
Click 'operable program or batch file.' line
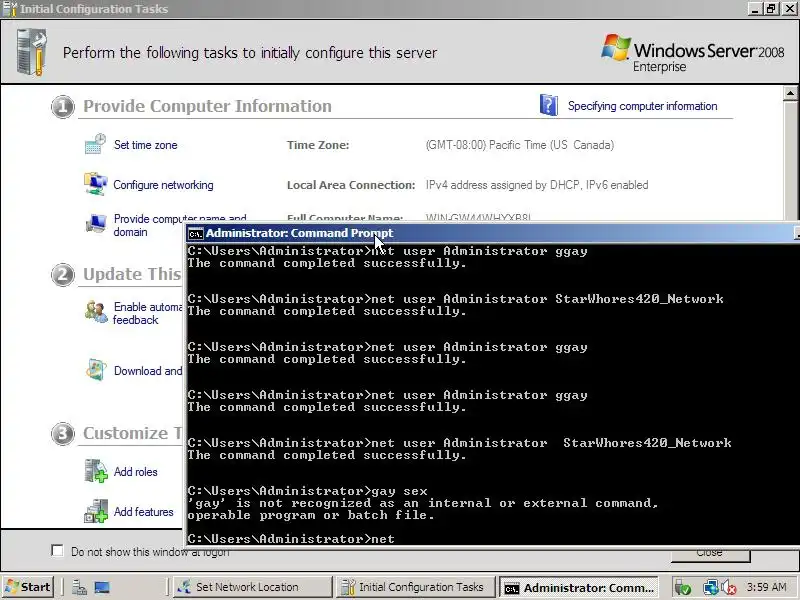311,515
